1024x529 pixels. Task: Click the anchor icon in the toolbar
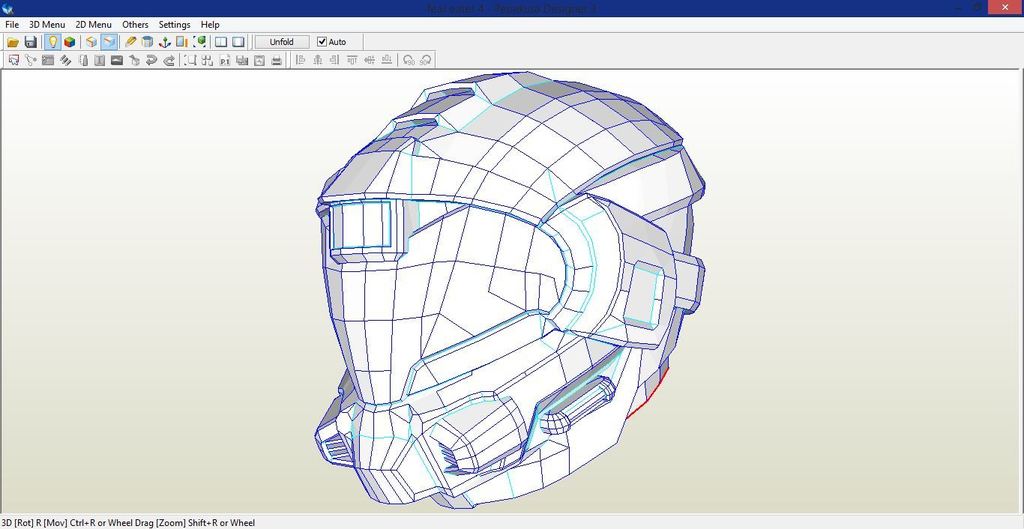(x=164, y=42)
